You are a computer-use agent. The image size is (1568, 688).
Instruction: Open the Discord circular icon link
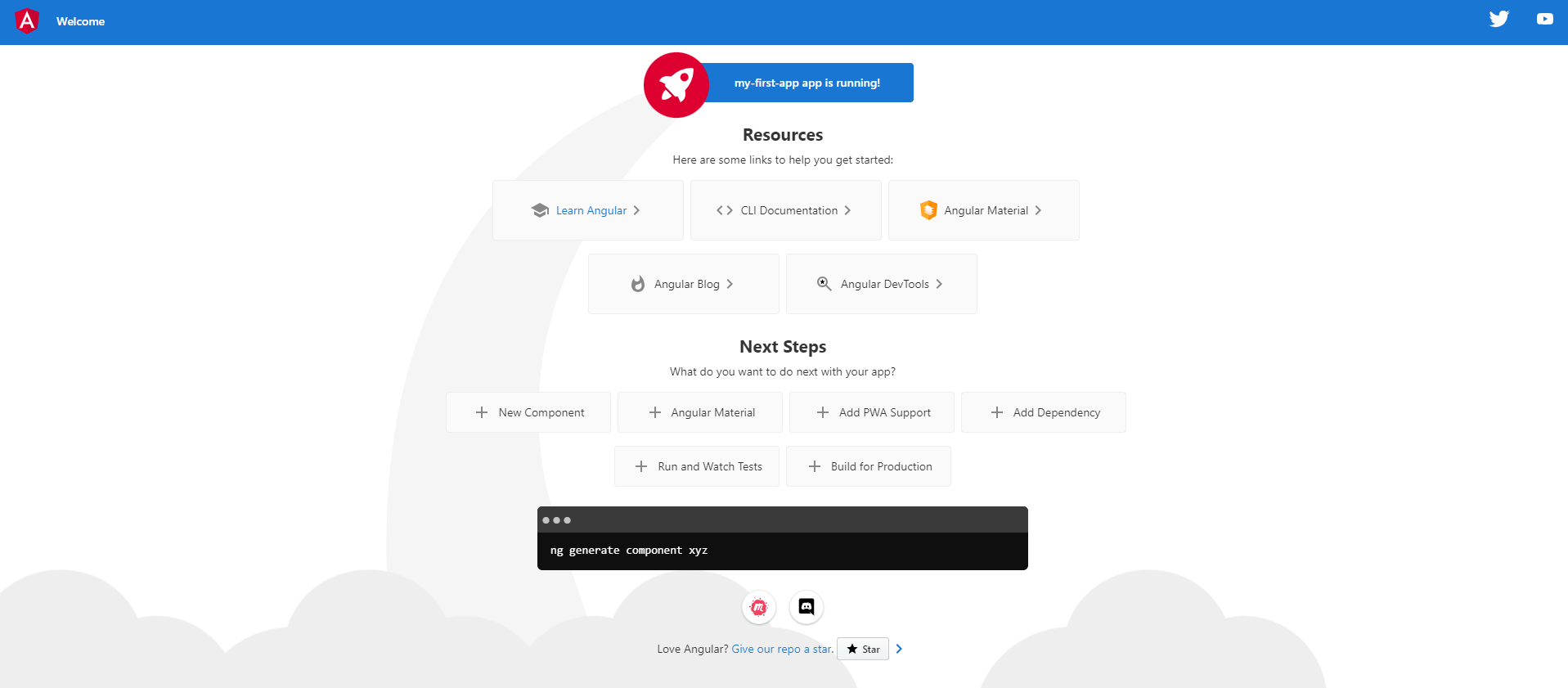806,607
